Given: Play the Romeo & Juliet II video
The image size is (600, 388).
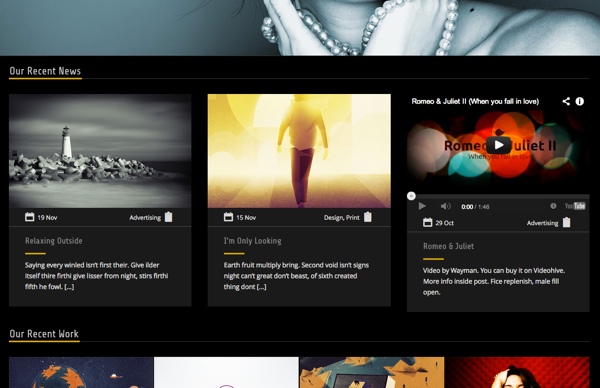Looking at the screenshot, I should (x=498, y=145).
